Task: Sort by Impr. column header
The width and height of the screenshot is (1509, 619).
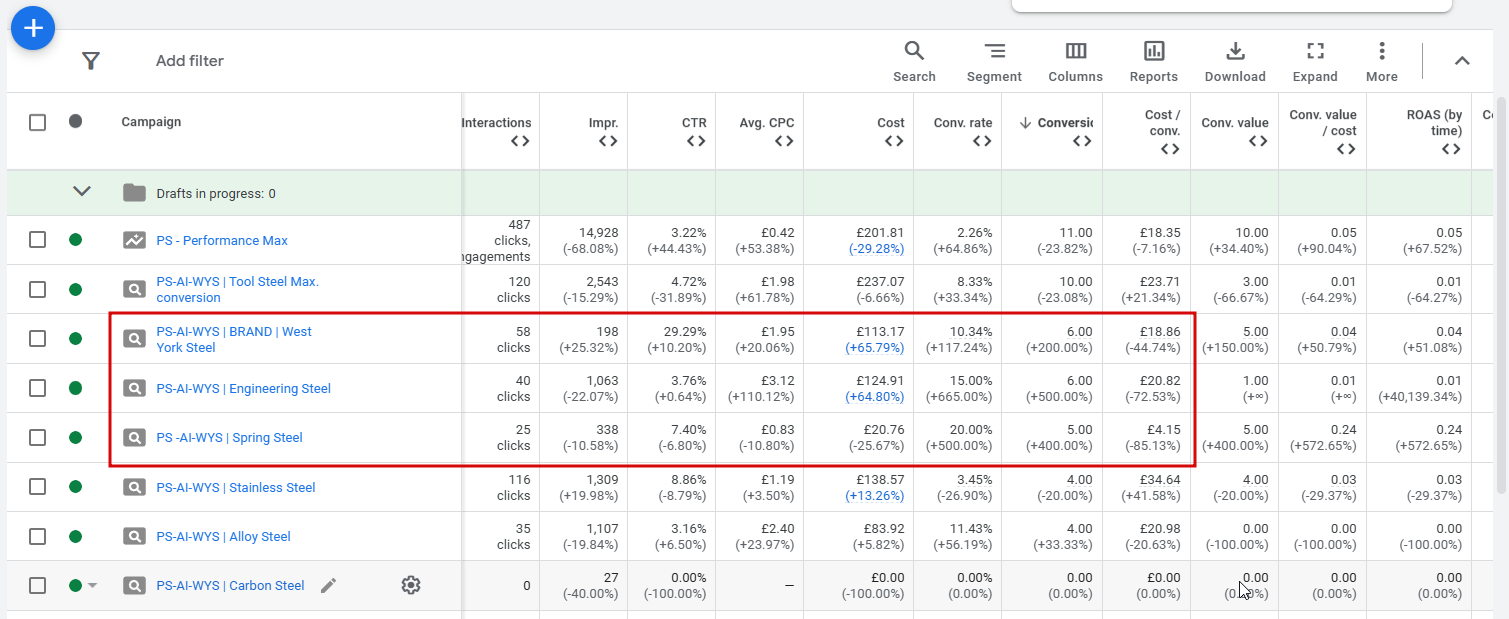Action: click(603, 123)
